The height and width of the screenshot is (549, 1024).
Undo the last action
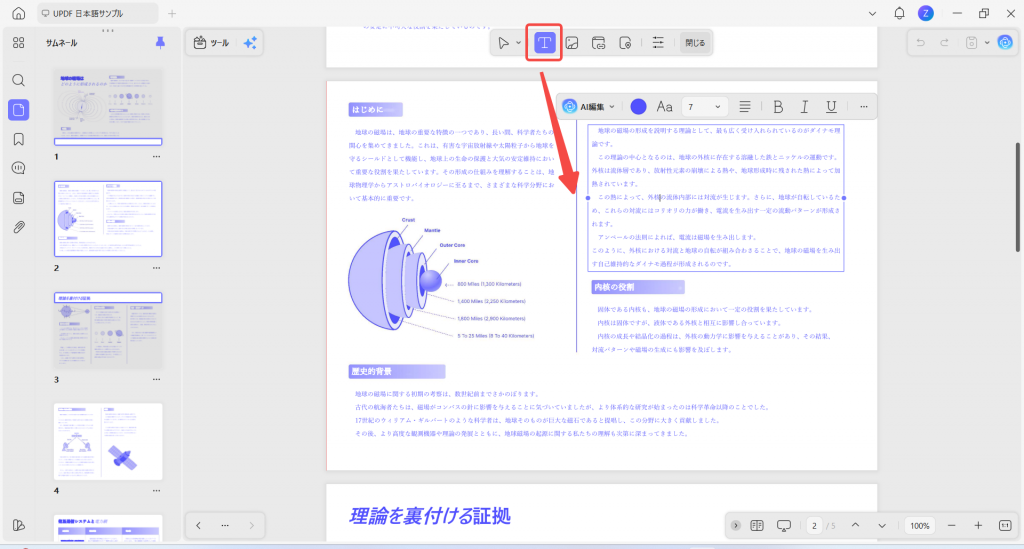(x=920, y=43)
